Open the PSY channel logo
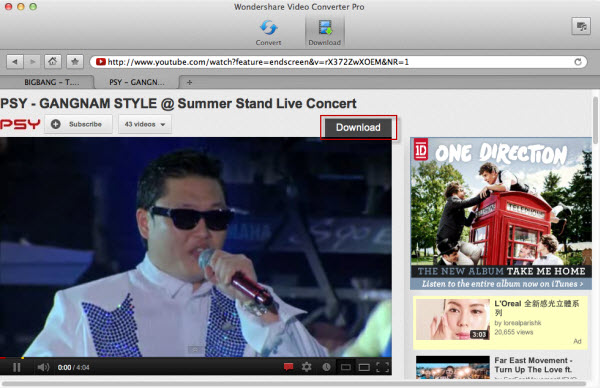Viewport: 600px width, 388px height. 20,124
